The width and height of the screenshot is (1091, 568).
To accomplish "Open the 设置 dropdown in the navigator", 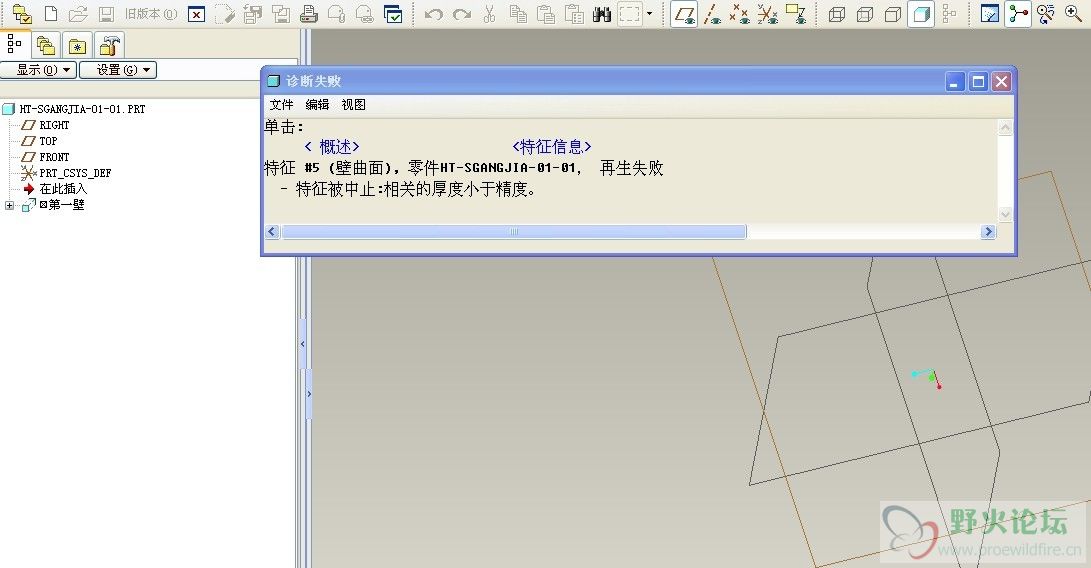I will click(x=118, y=70).
